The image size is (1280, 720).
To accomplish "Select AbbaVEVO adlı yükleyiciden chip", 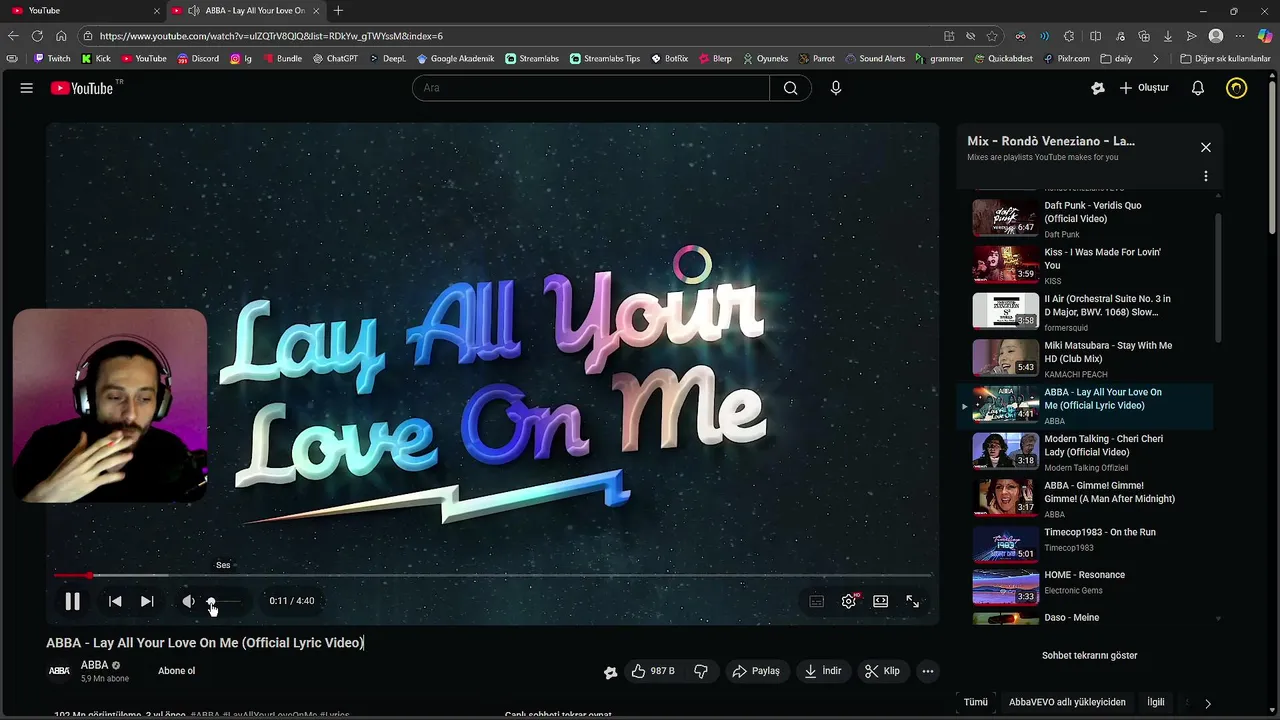I will 1067,702.
